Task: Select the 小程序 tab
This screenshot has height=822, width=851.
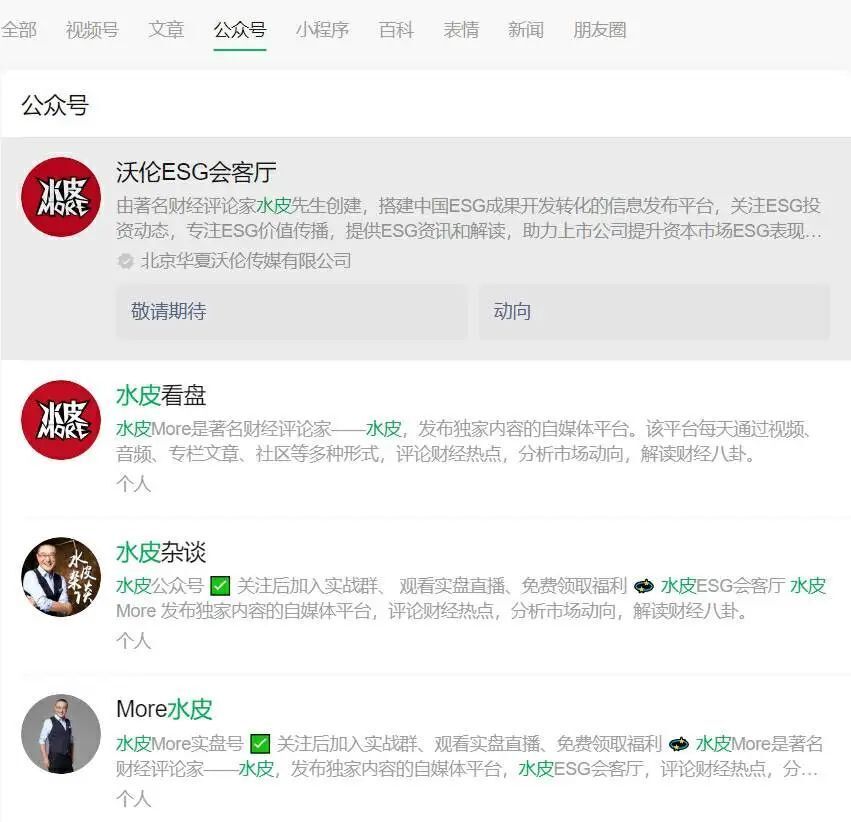Action: pos(322,30)
